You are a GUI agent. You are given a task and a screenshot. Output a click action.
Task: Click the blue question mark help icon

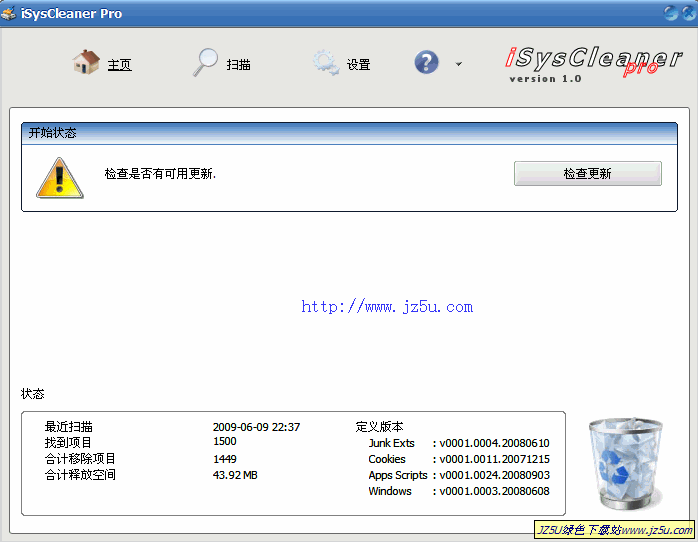click(x=426, y=62)
